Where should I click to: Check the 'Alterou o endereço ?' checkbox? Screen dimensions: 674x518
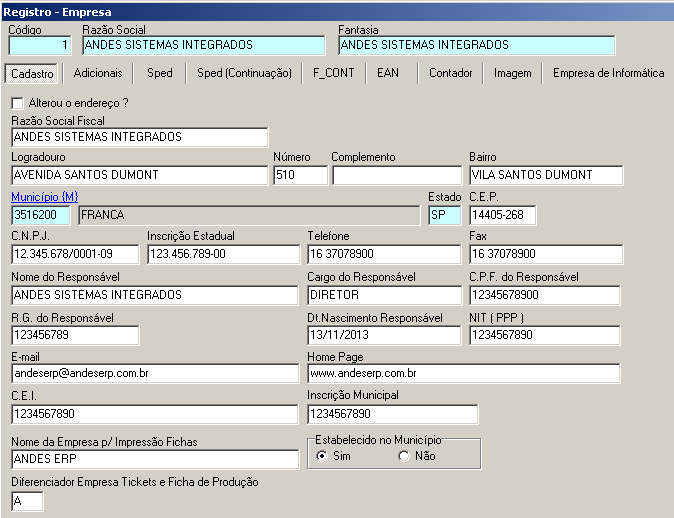click(17, 103)
